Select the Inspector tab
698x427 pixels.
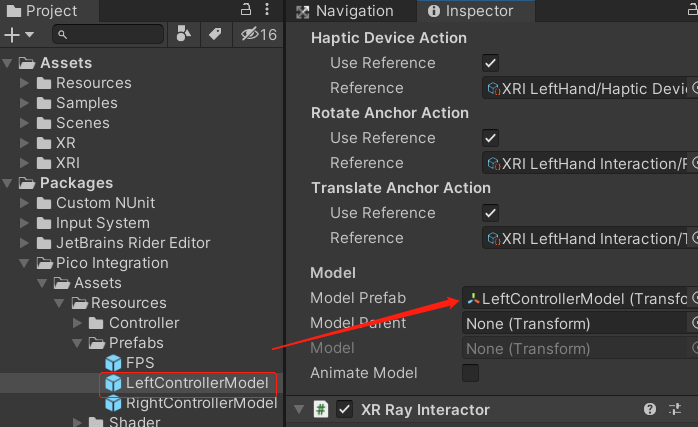(470, 11)
